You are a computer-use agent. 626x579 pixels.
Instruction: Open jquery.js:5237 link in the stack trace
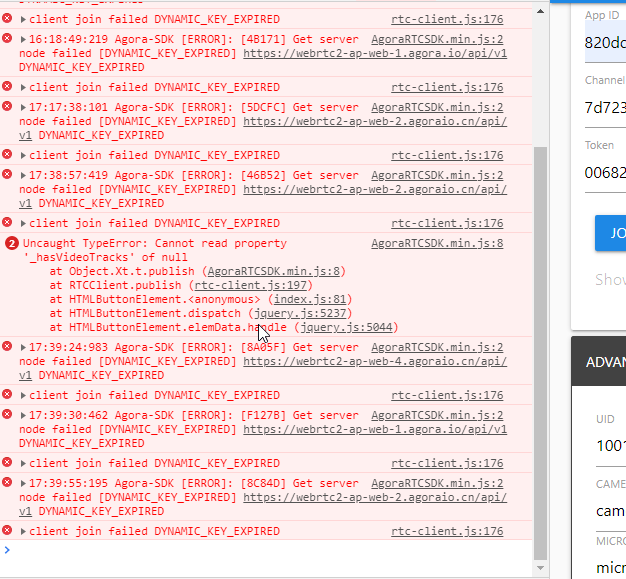coord(300,313)
